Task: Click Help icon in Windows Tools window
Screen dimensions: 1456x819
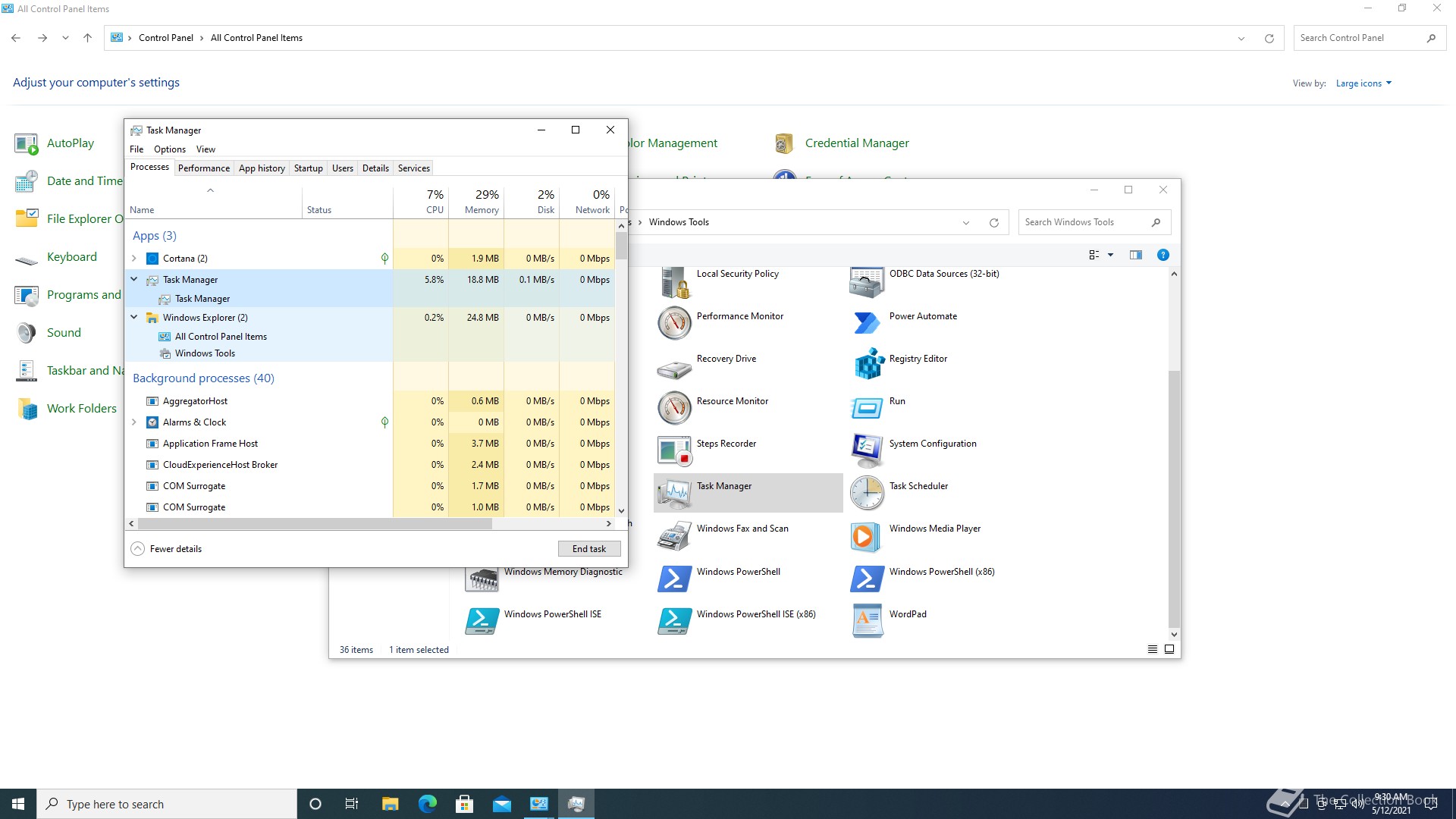Action: pyautogui.click(x=1163, y=256)
